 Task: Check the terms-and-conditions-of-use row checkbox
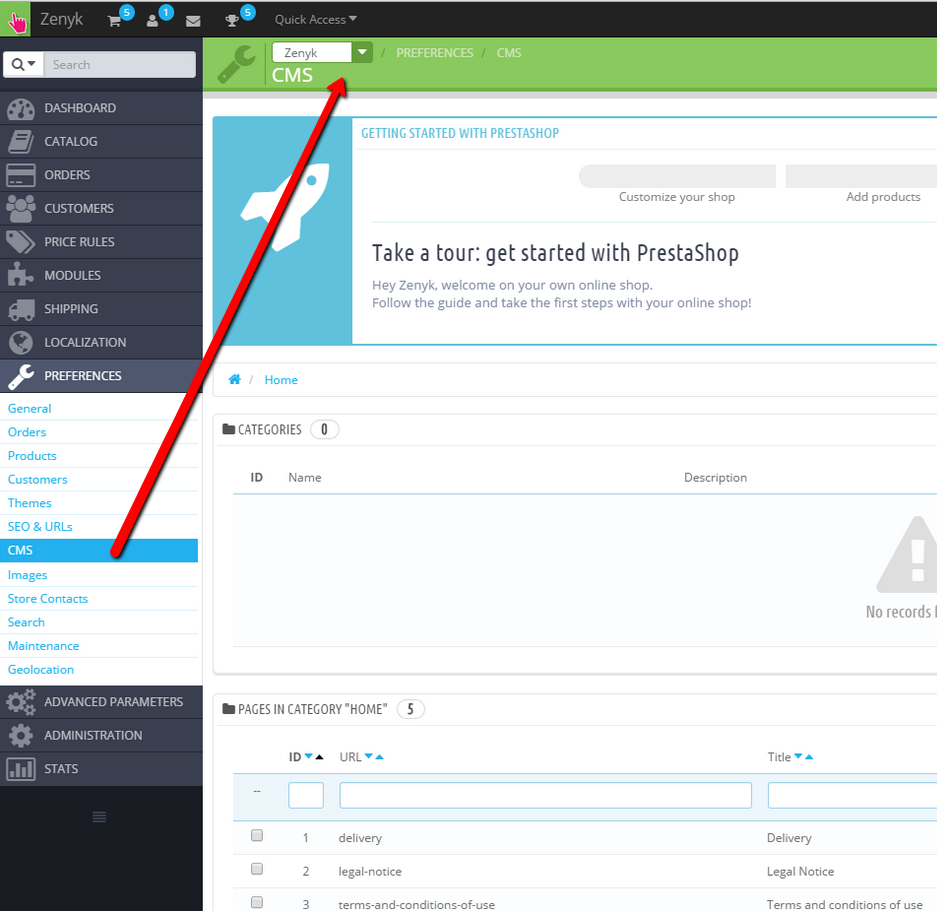[257, 902]
